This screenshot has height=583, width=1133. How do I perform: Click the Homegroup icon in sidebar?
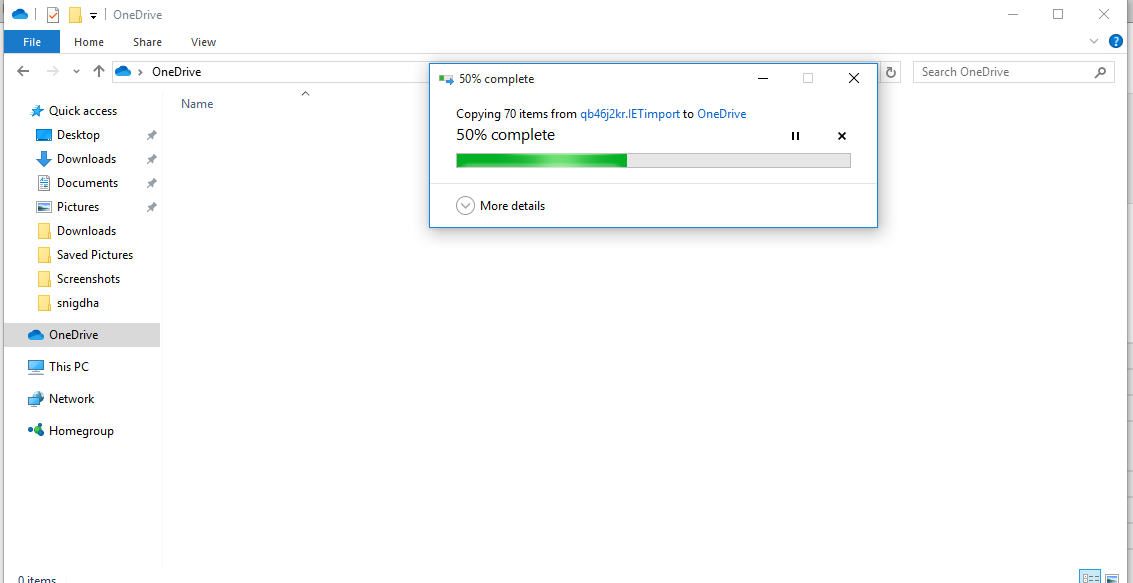click(36, 430)
